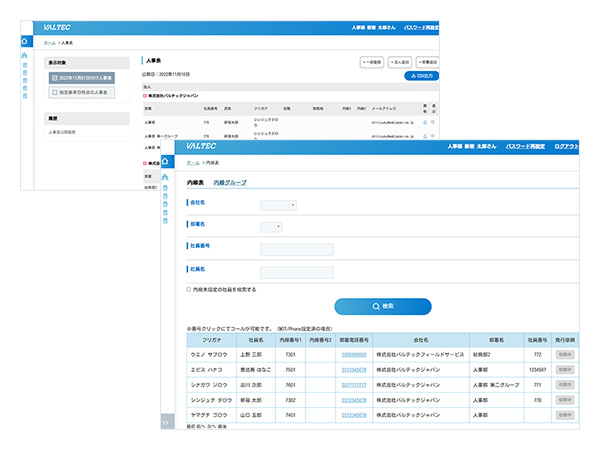Select the 内線表 tab

195,183
